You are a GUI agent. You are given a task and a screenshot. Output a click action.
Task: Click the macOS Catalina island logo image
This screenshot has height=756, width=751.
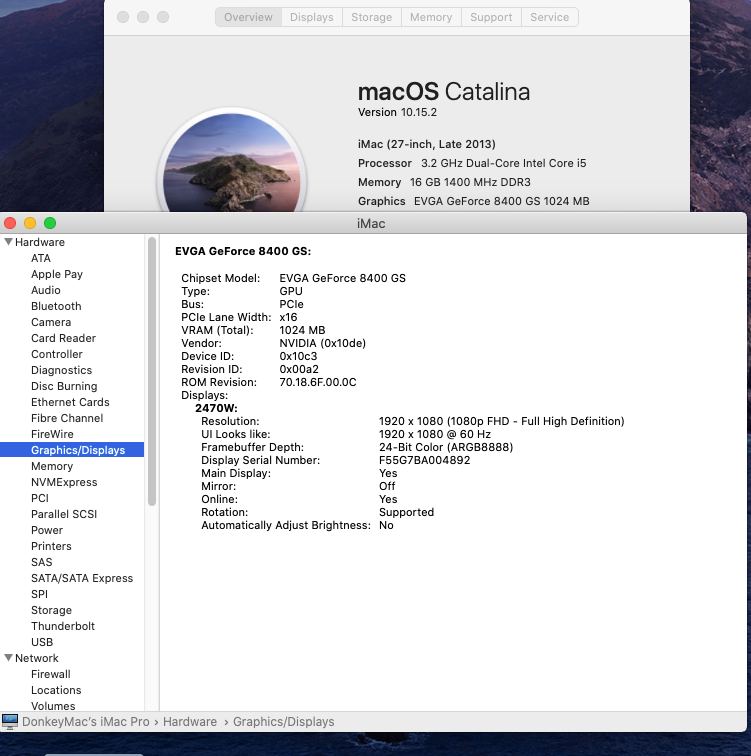click(x=232, y=162)
